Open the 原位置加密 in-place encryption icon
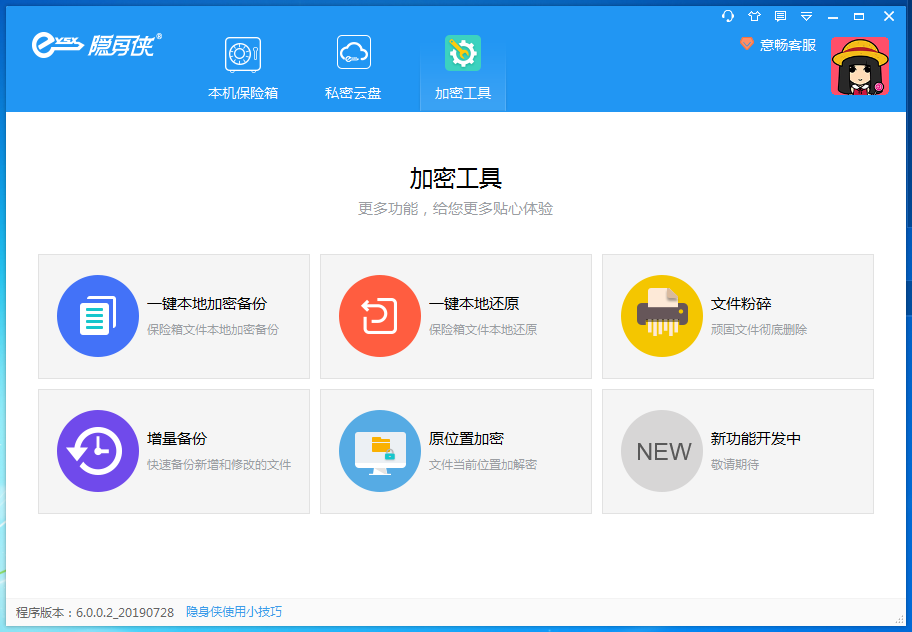 [380, 451]
